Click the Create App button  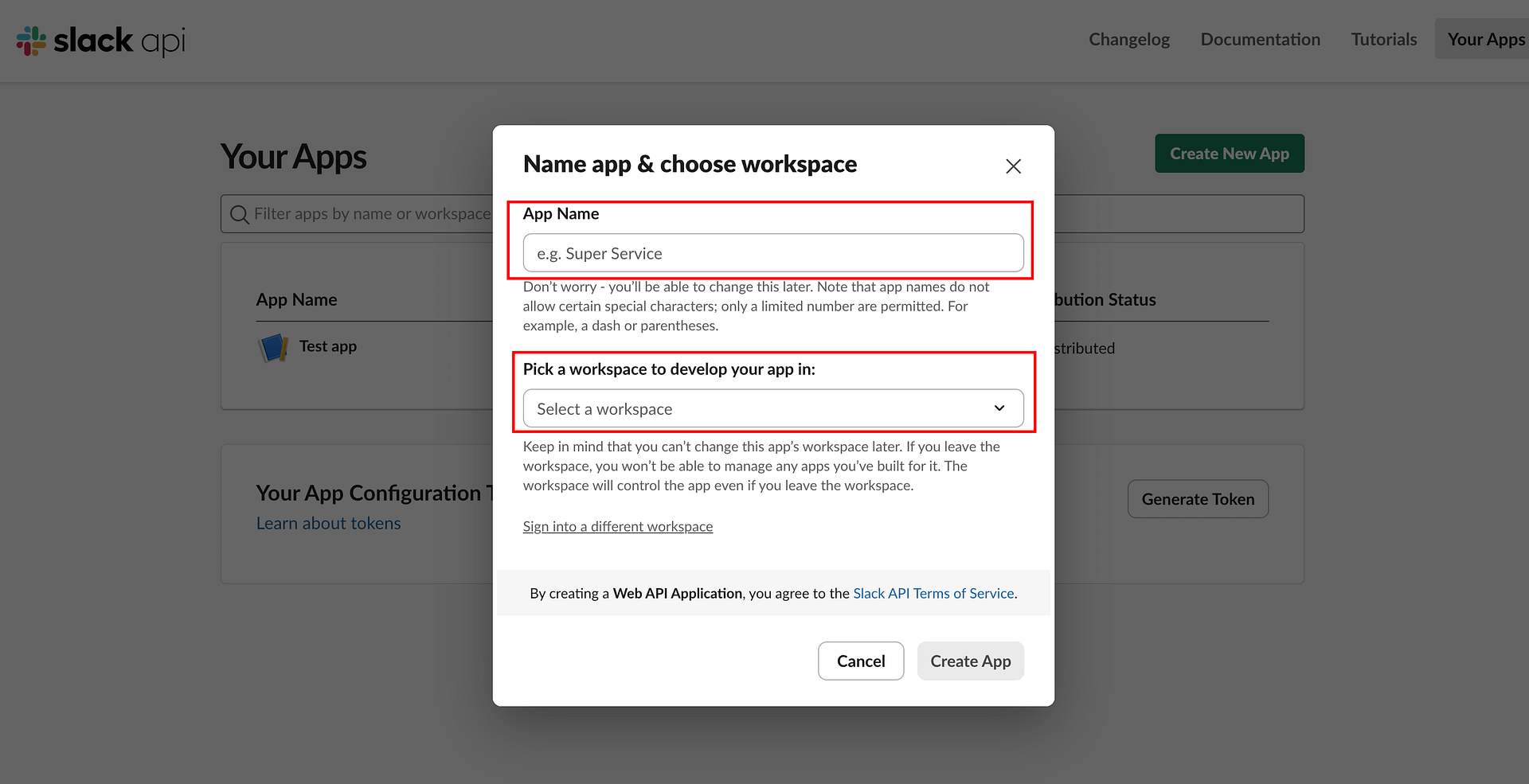pos(971,661)
